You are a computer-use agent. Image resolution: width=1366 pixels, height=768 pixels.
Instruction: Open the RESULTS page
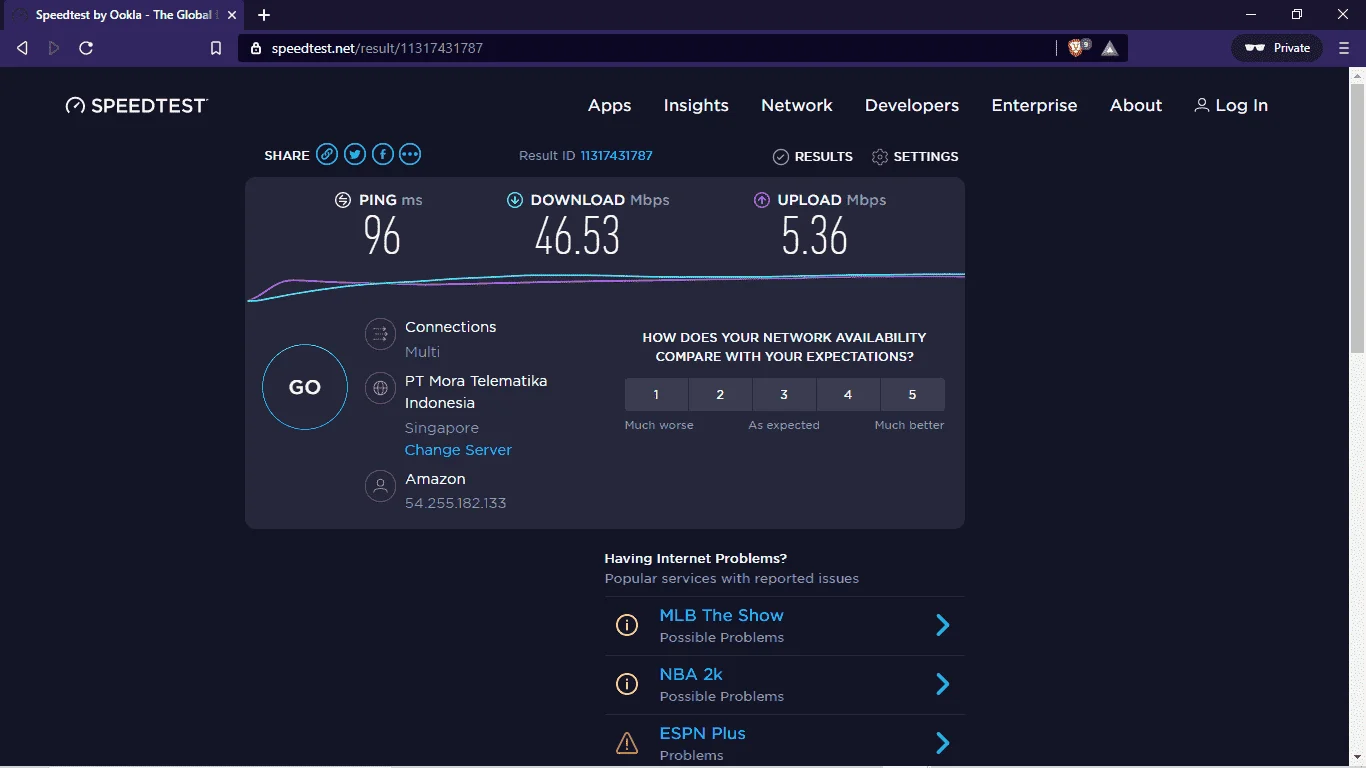pos(813,157)
